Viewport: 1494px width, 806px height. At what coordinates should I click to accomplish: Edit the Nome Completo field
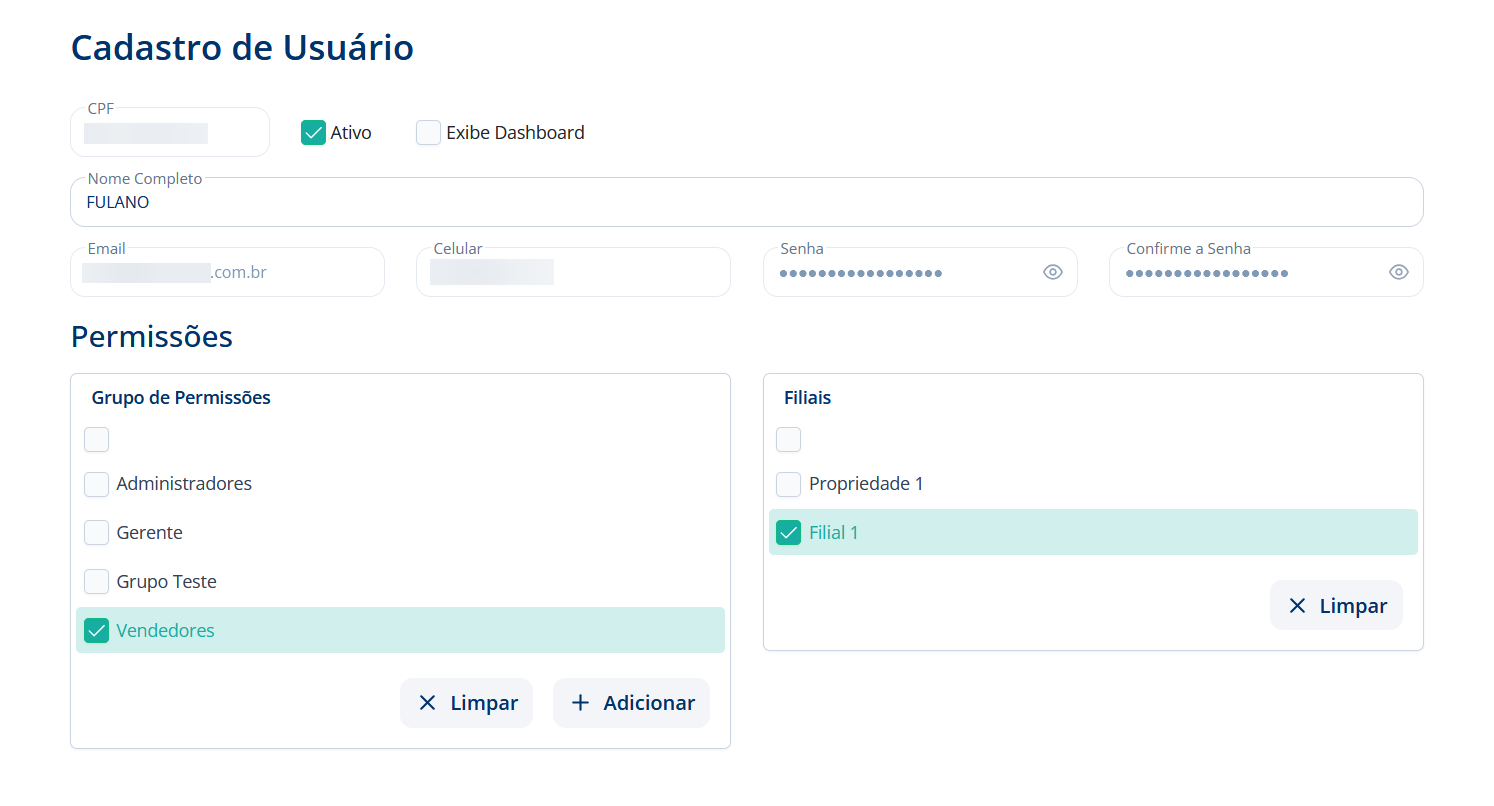(x=747, y=202)
